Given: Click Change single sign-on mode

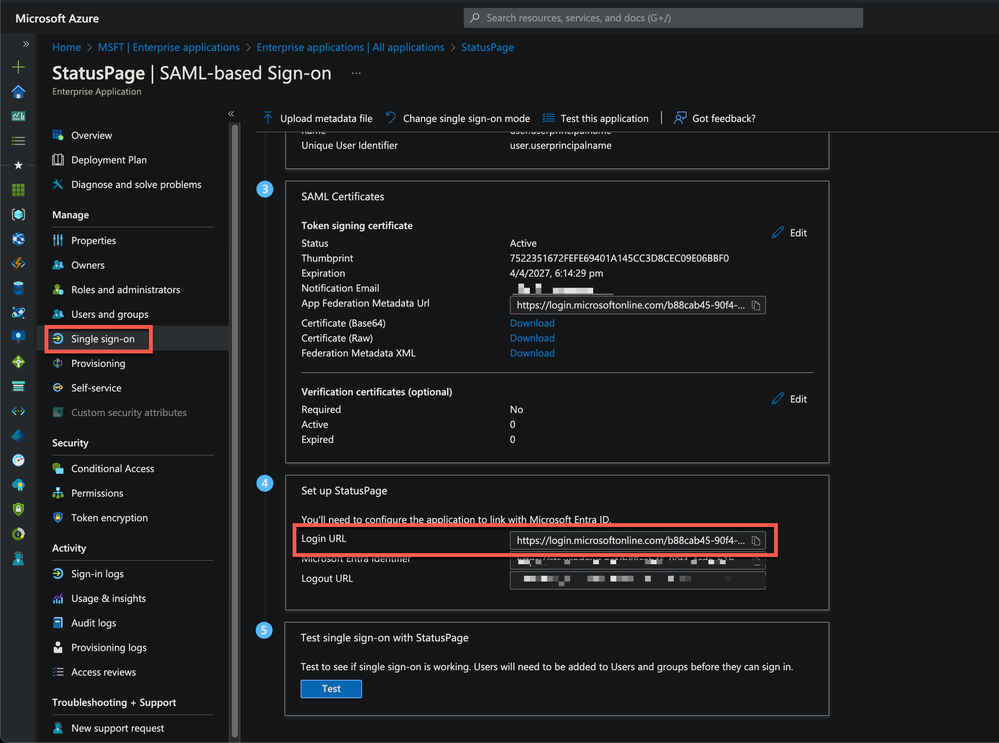Looking at the screenshot, I should [457, 118].
